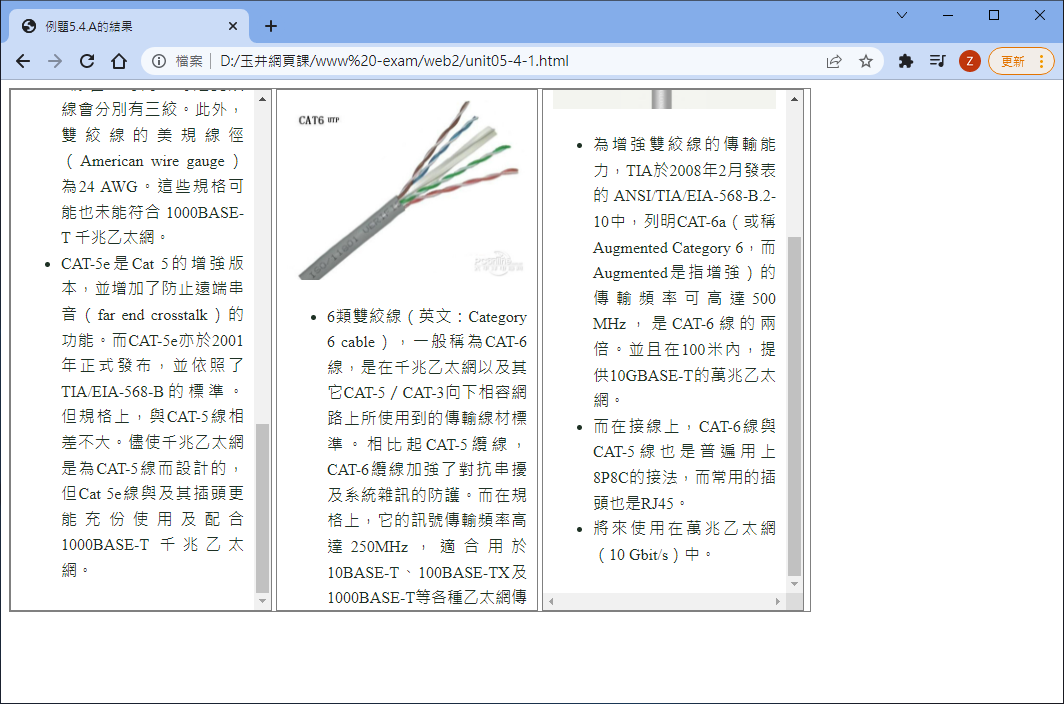The width and height of the screenshot is (1064, 704).
Task: Bookmark this page with star
Action: pyautogui.click(x=866, y=61)
